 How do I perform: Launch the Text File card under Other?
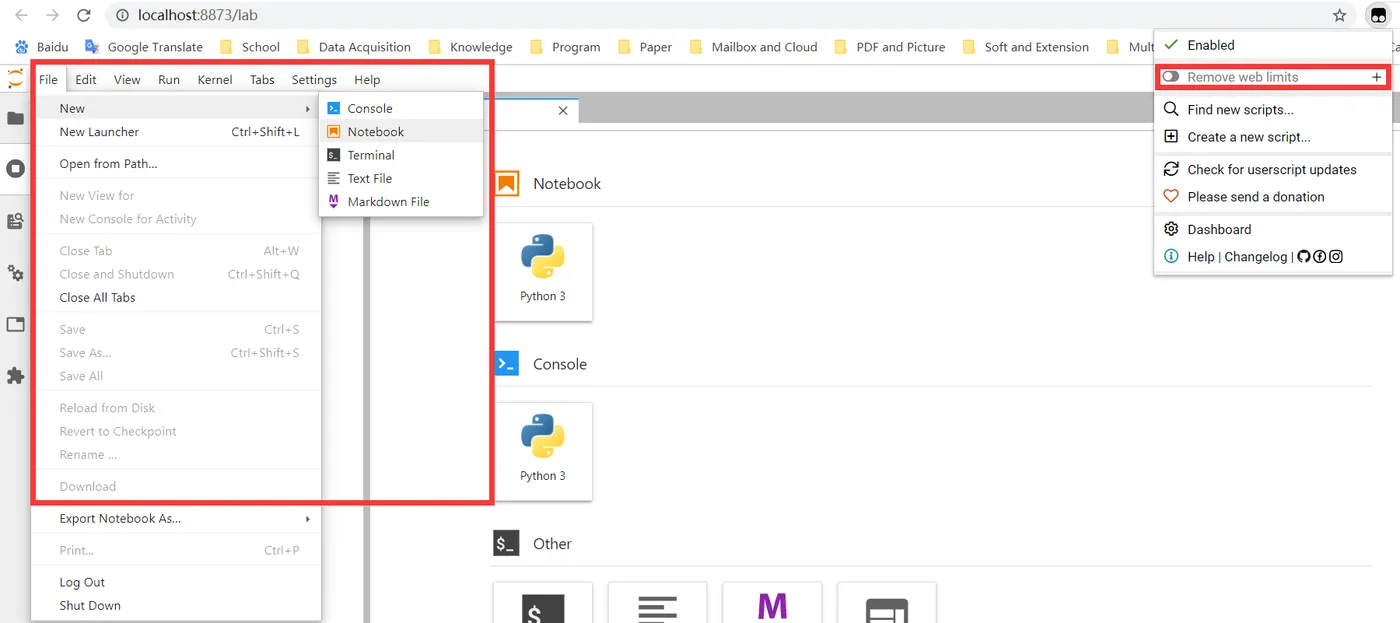657,603
